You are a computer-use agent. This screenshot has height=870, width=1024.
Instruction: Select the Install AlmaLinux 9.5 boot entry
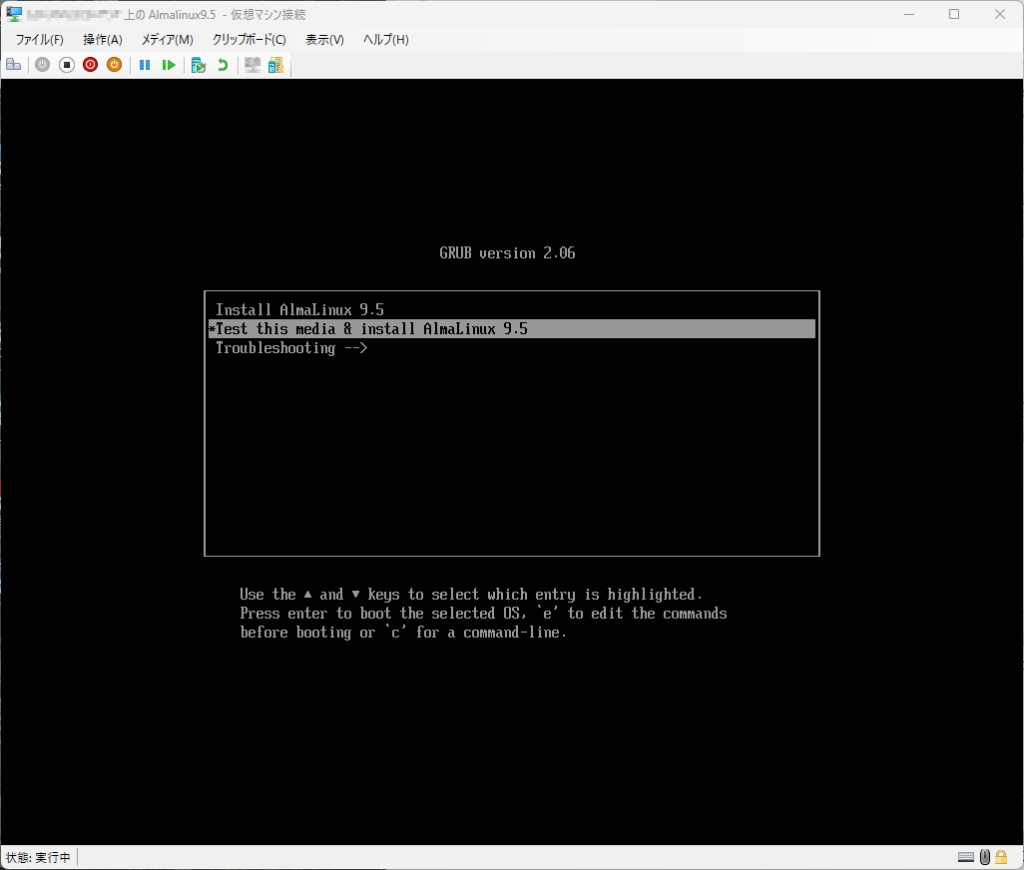coord(300,310)
